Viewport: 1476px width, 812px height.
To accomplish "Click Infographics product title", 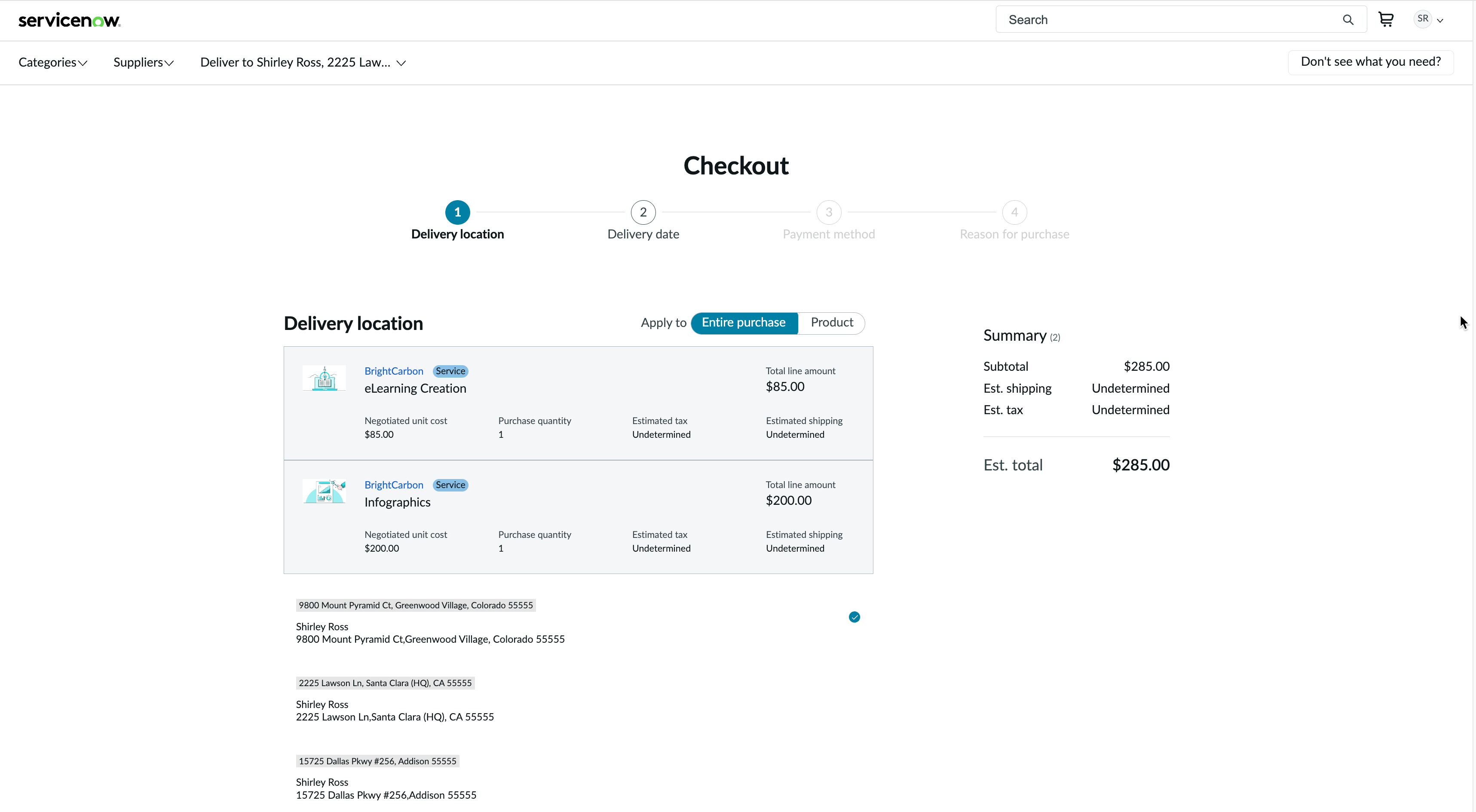I will point(397,502).
